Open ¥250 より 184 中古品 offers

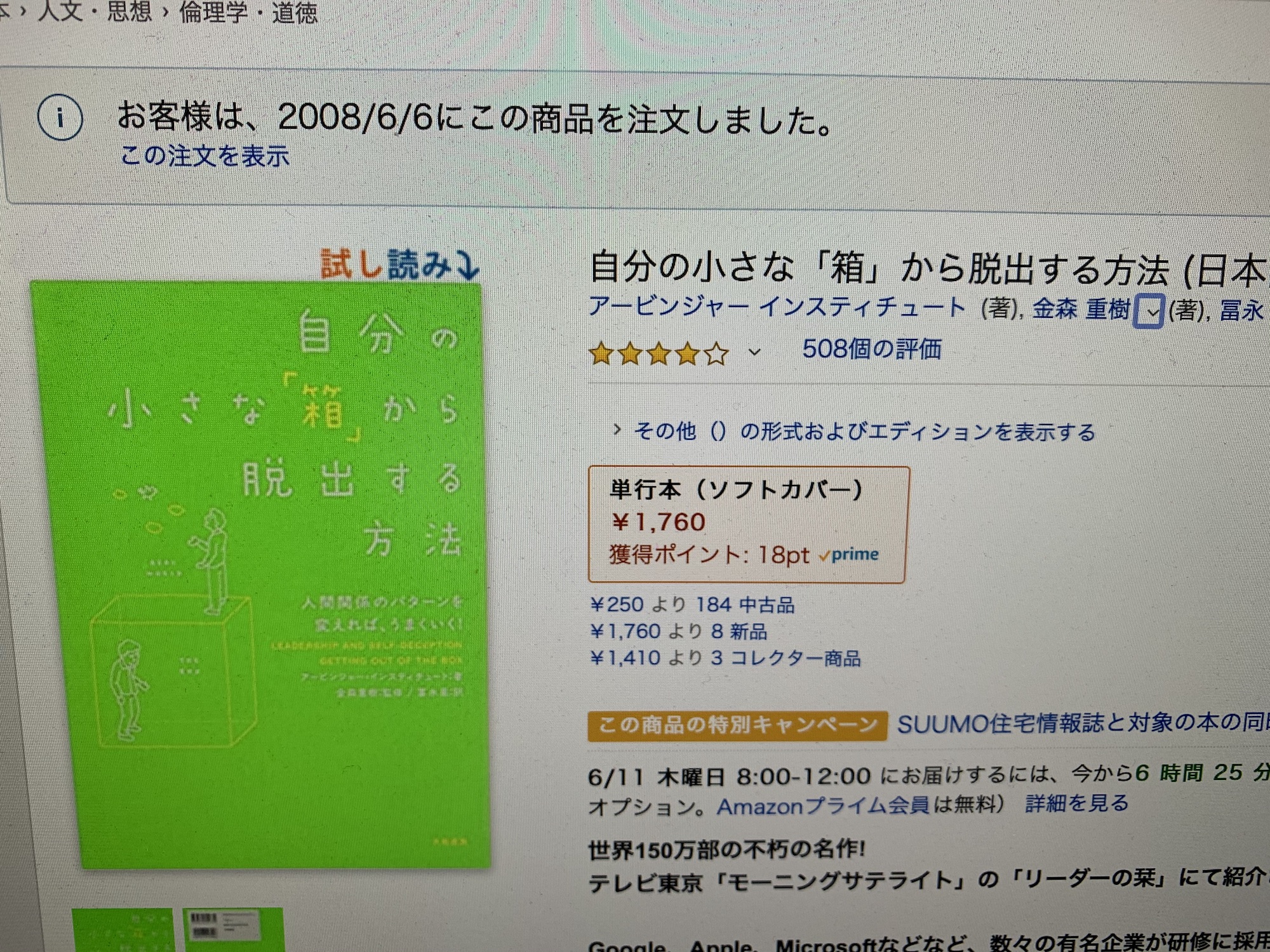point(692,604)
